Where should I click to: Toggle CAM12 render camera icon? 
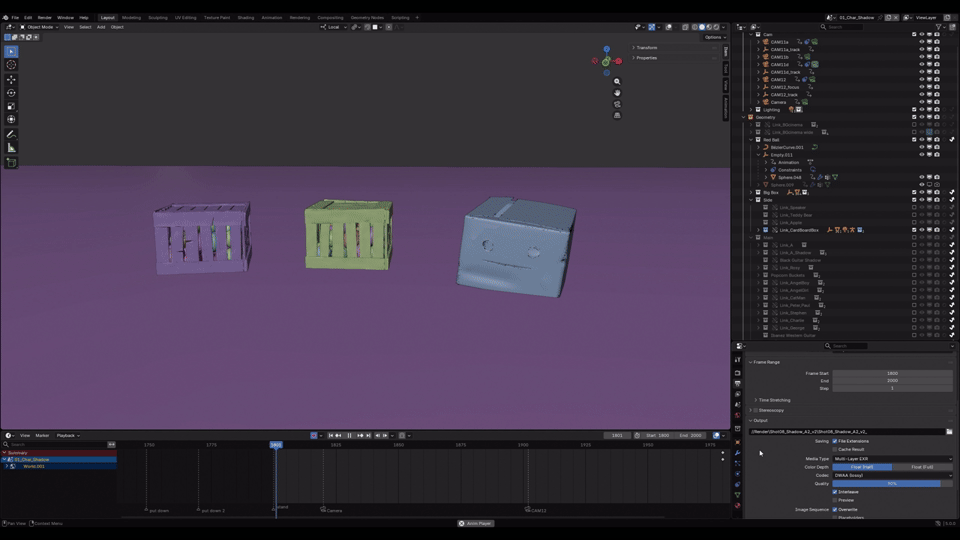point(937,80)
